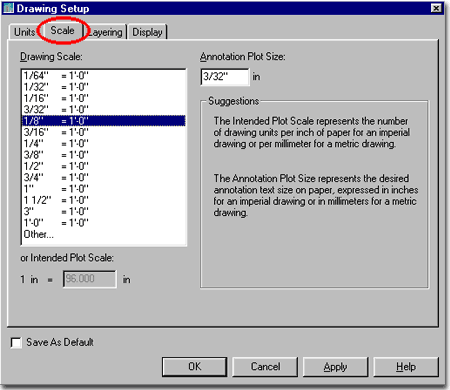Open Help for Drawing Setup
The image size is (450, 390).
(x=406, y=367)
